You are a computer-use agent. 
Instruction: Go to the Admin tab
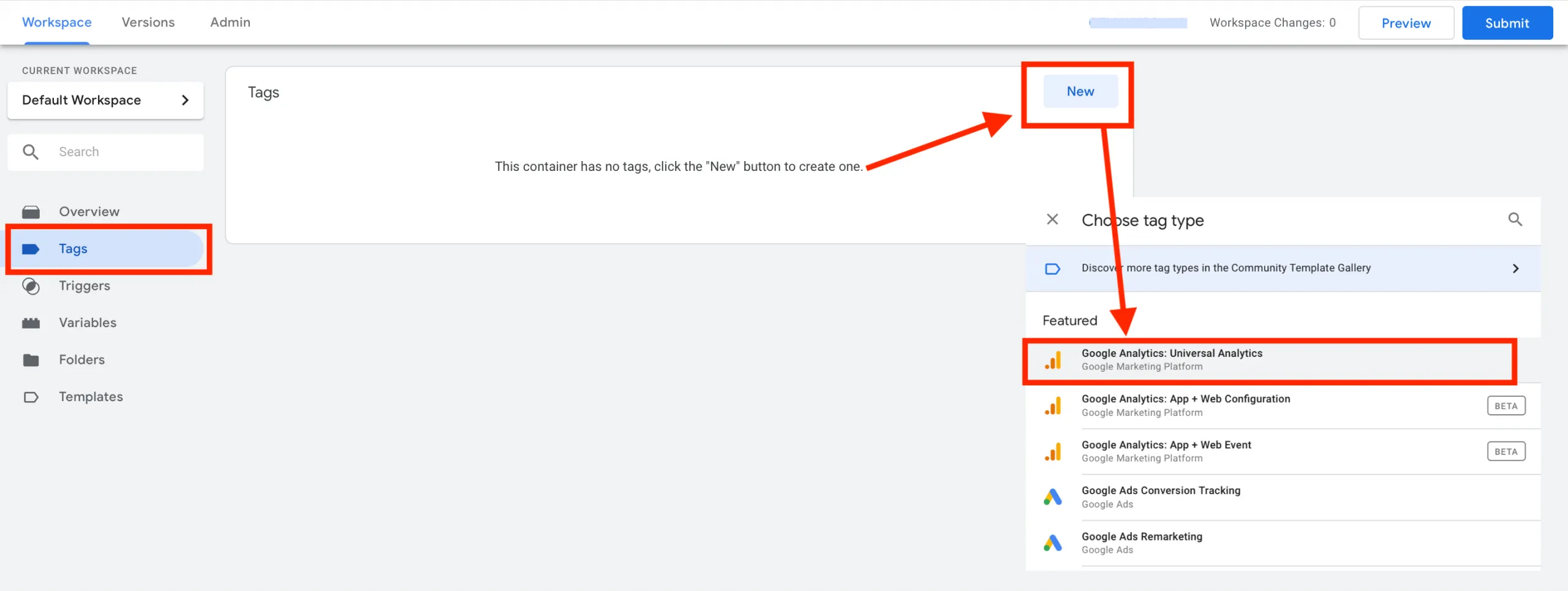(230, 22)
